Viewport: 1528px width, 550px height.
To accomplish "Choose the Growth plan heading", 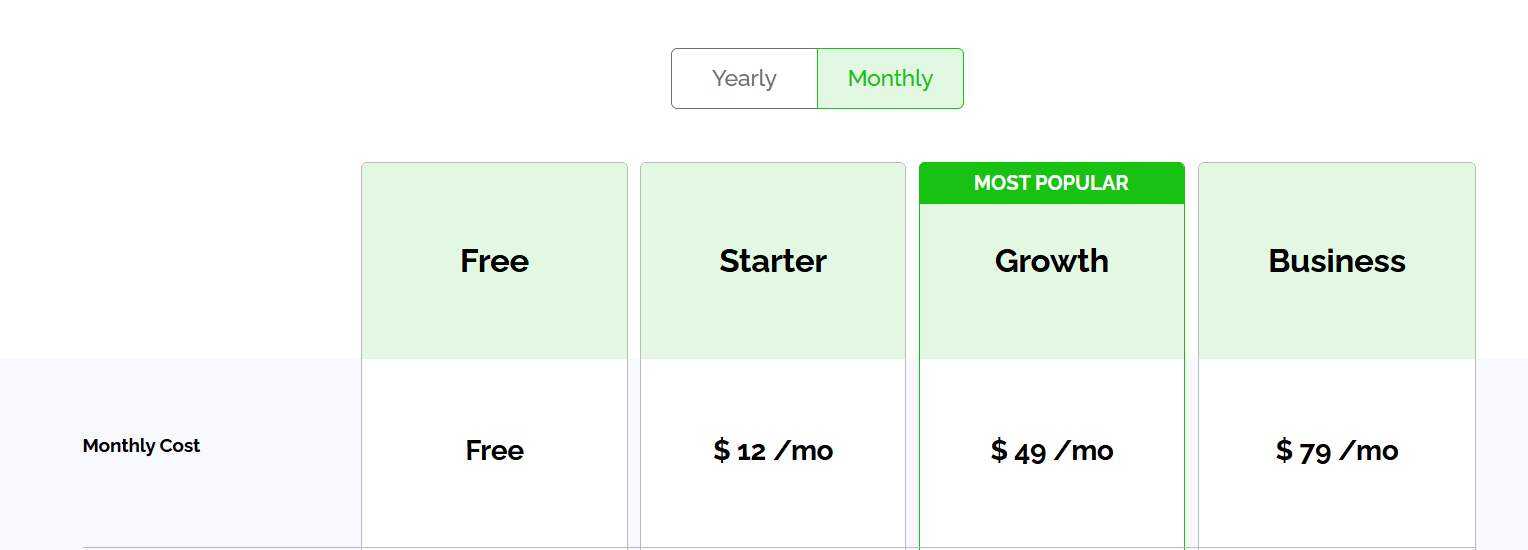I will click(1051, 261).
